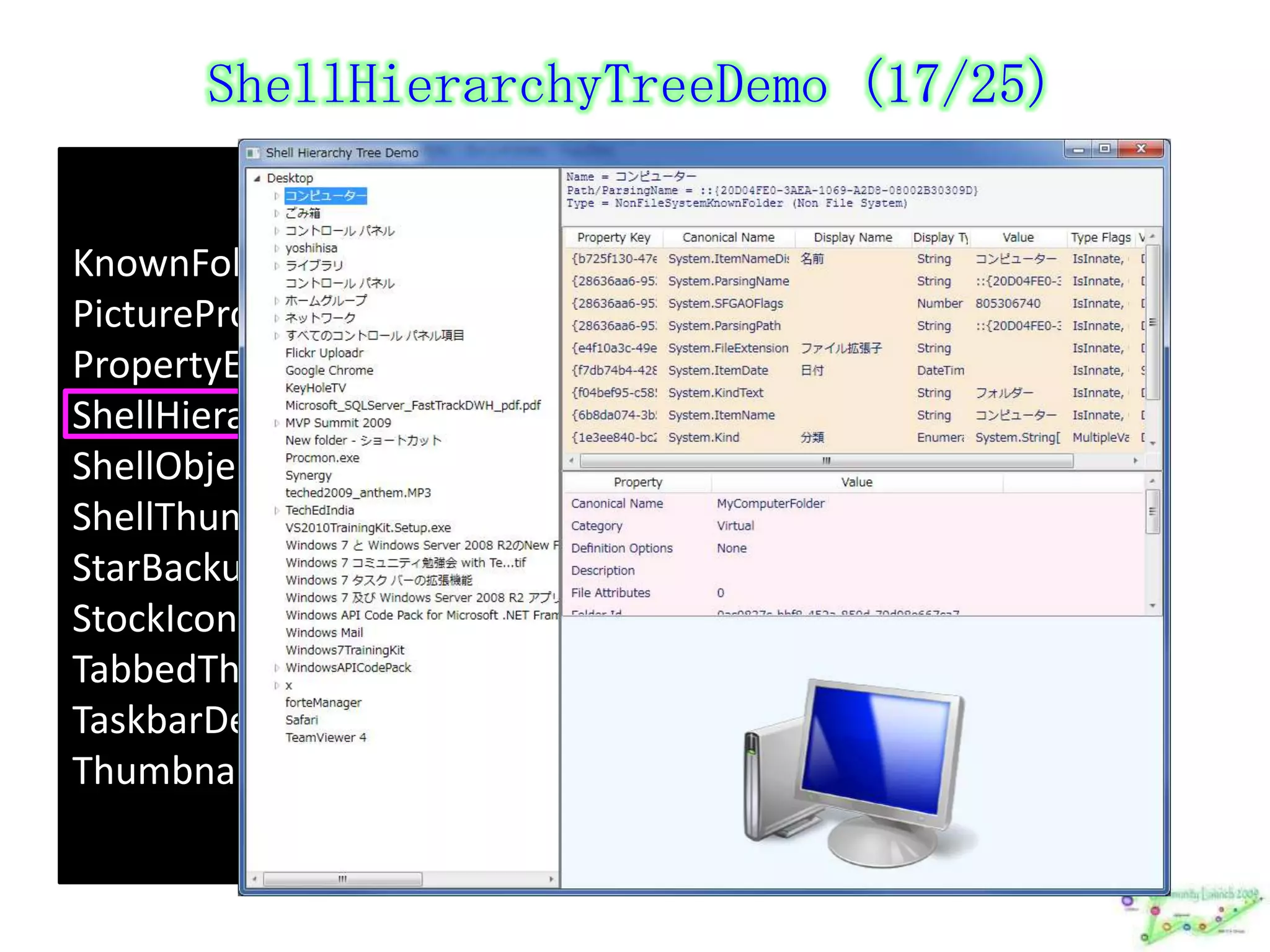Select the File Attributes row

(x=855, y=593)
